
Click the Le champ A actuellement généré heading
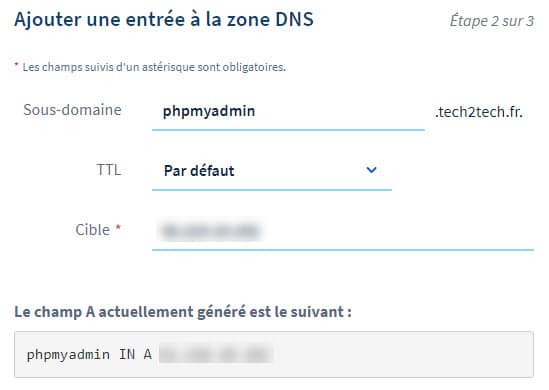(x=183, y=312)
